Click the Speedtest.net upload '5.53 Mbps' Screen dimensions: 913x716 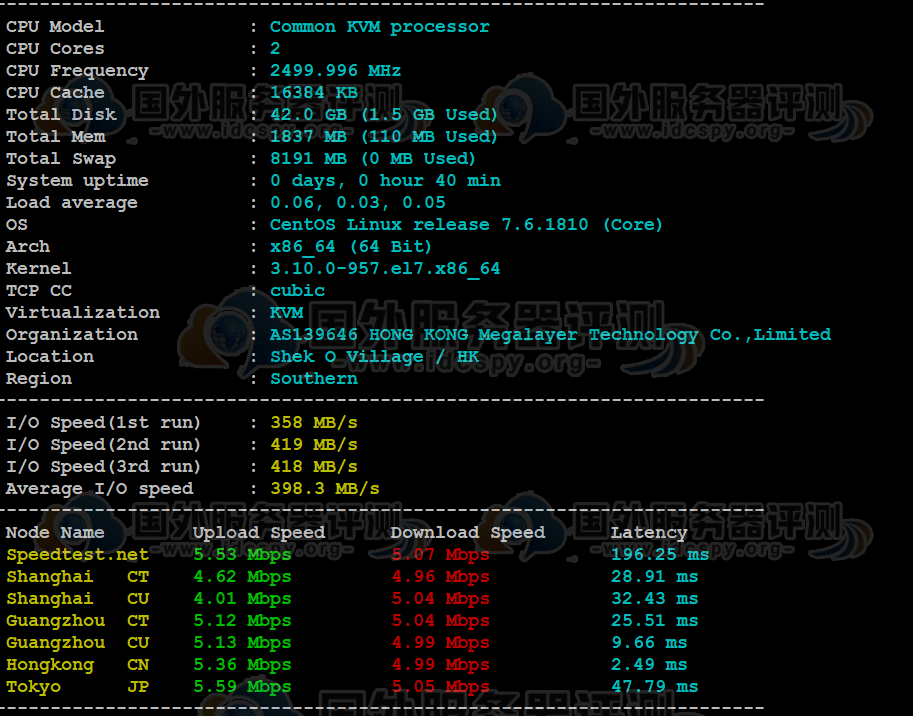tap(242, 555)
